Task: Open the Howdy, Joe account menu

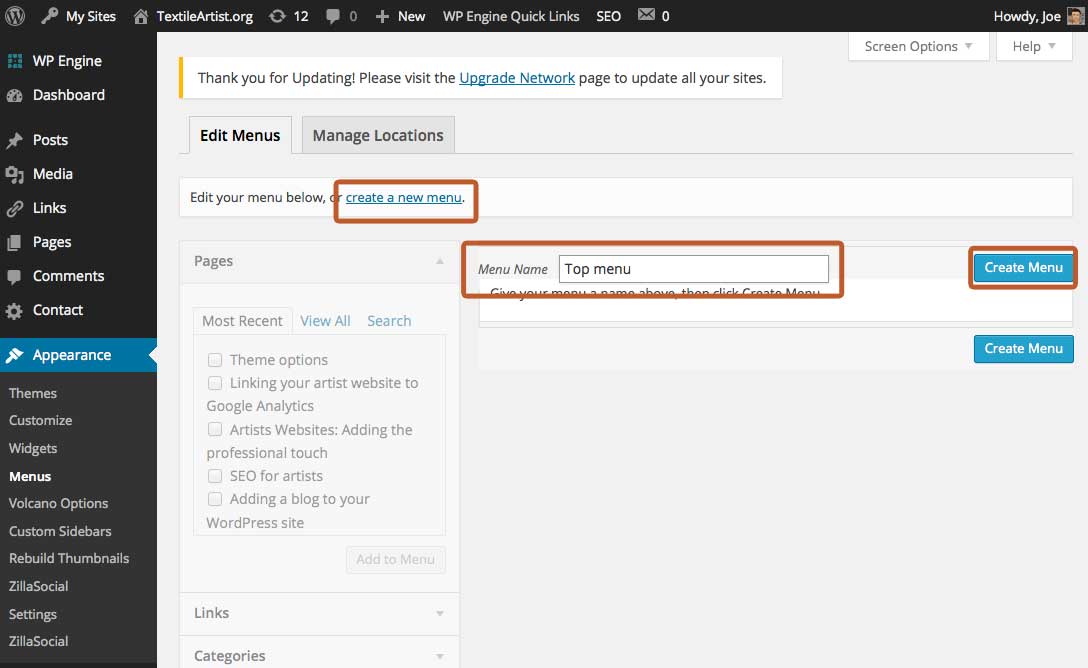Action: coord(1038,16)
